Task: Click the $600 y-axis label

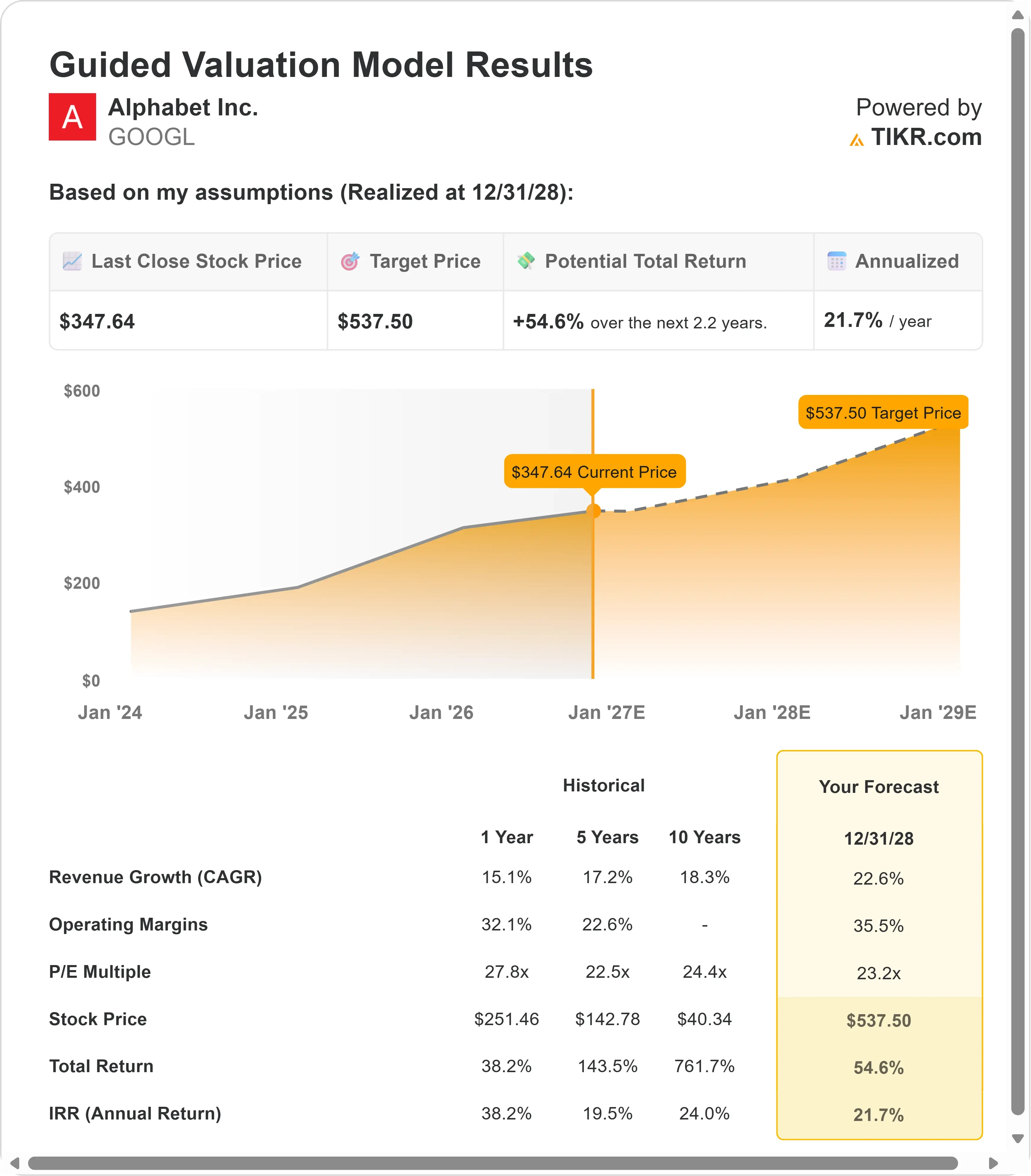Action: click(82, 391)
